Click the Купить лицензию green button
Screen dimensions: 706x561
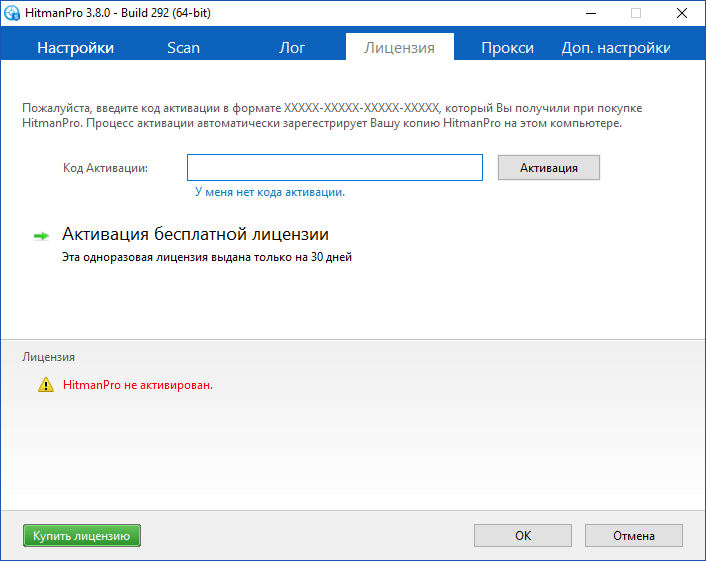[81, 536]
